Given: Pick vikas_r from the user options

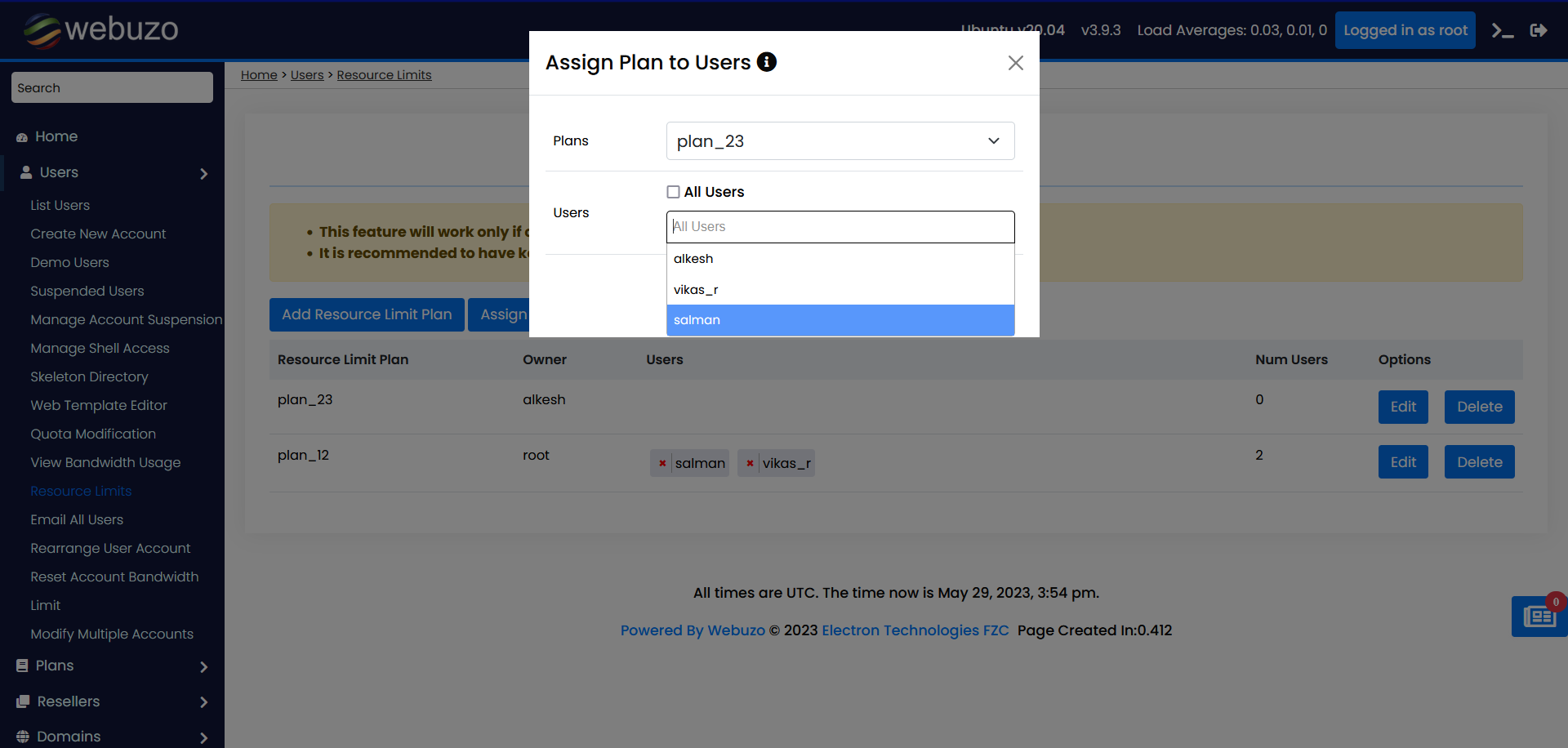Looking at the screenshot, I should click(840, 290).
